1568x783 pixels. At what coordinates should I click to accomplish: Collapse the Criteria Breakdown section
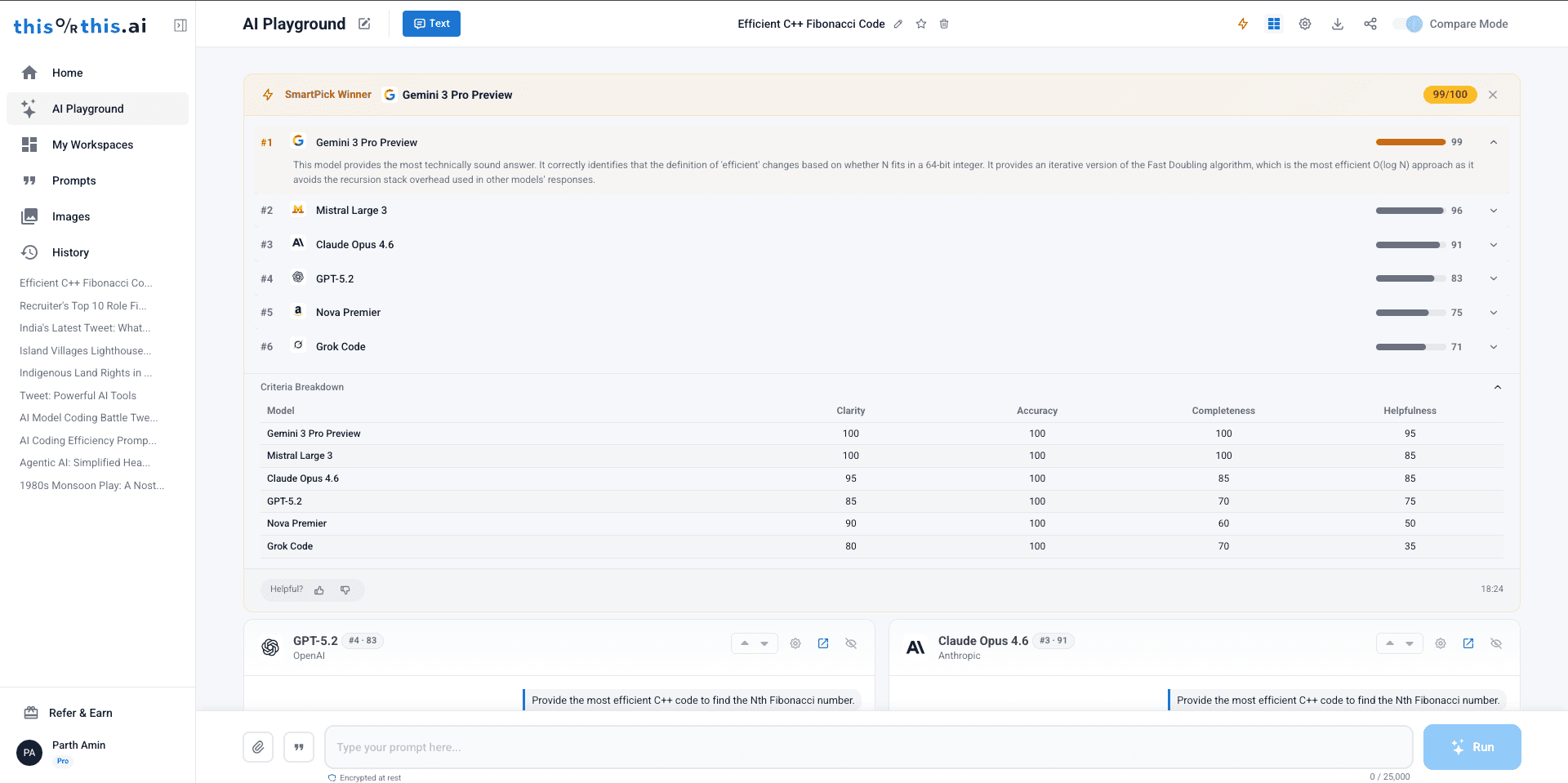coord(1498,387)
